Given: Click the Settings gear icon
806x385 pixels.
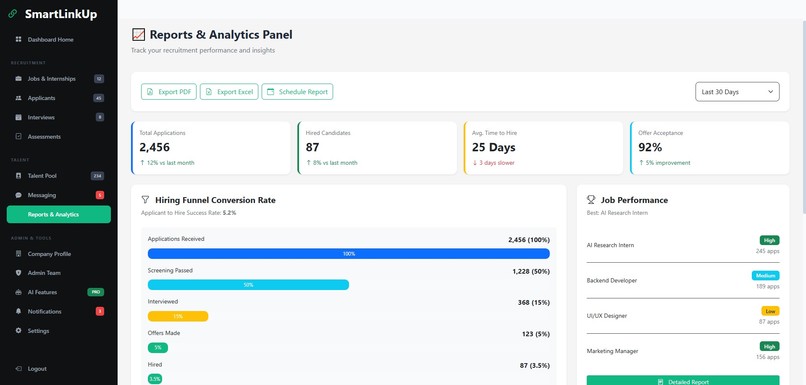Looking at the screenshot, I should point(19,331).
